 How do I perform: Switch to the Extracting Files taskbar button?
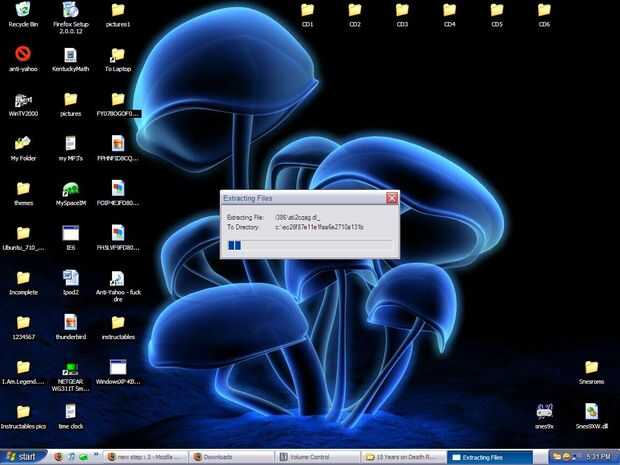(x=490, y=457)
